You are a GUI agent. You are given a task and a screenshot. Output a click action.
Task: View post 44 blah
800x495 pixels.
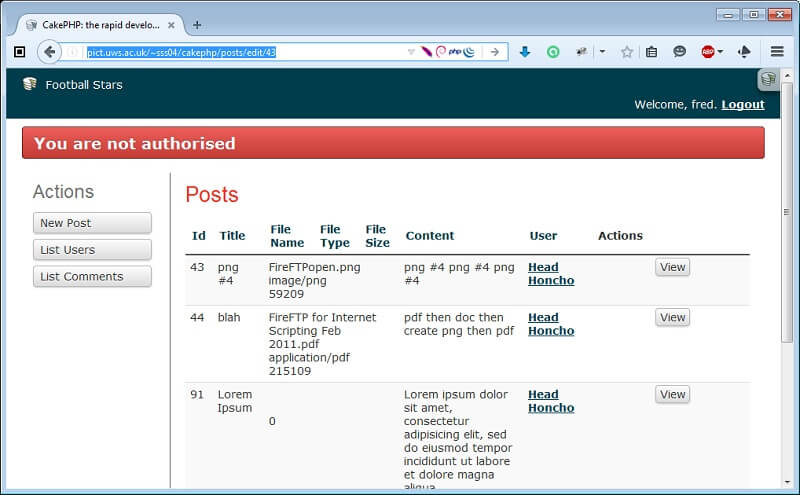[672, 317]
